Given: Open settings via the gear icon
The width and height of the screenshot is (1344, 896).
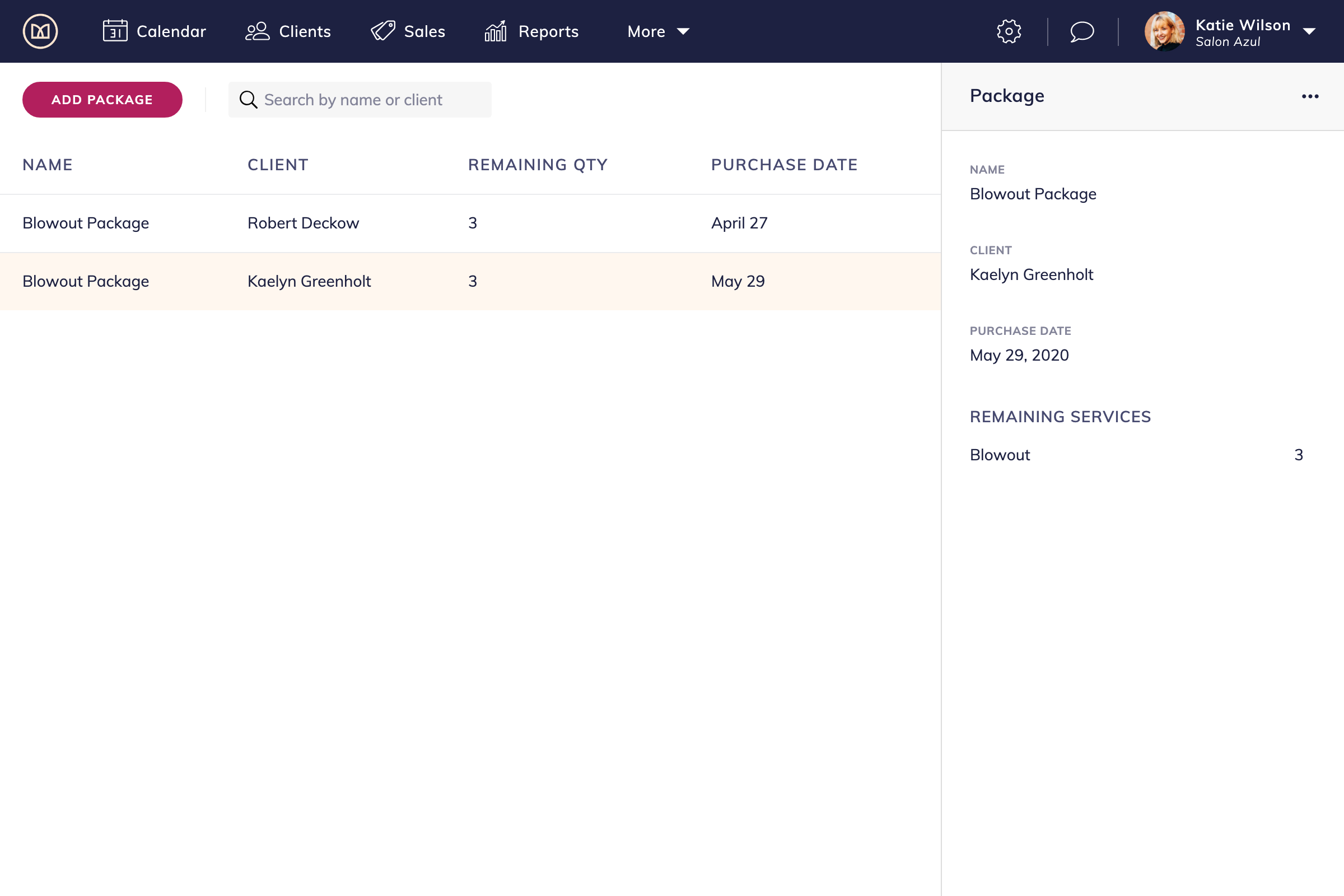Looking at the screenshot, I should click(x=1009, y=31).
